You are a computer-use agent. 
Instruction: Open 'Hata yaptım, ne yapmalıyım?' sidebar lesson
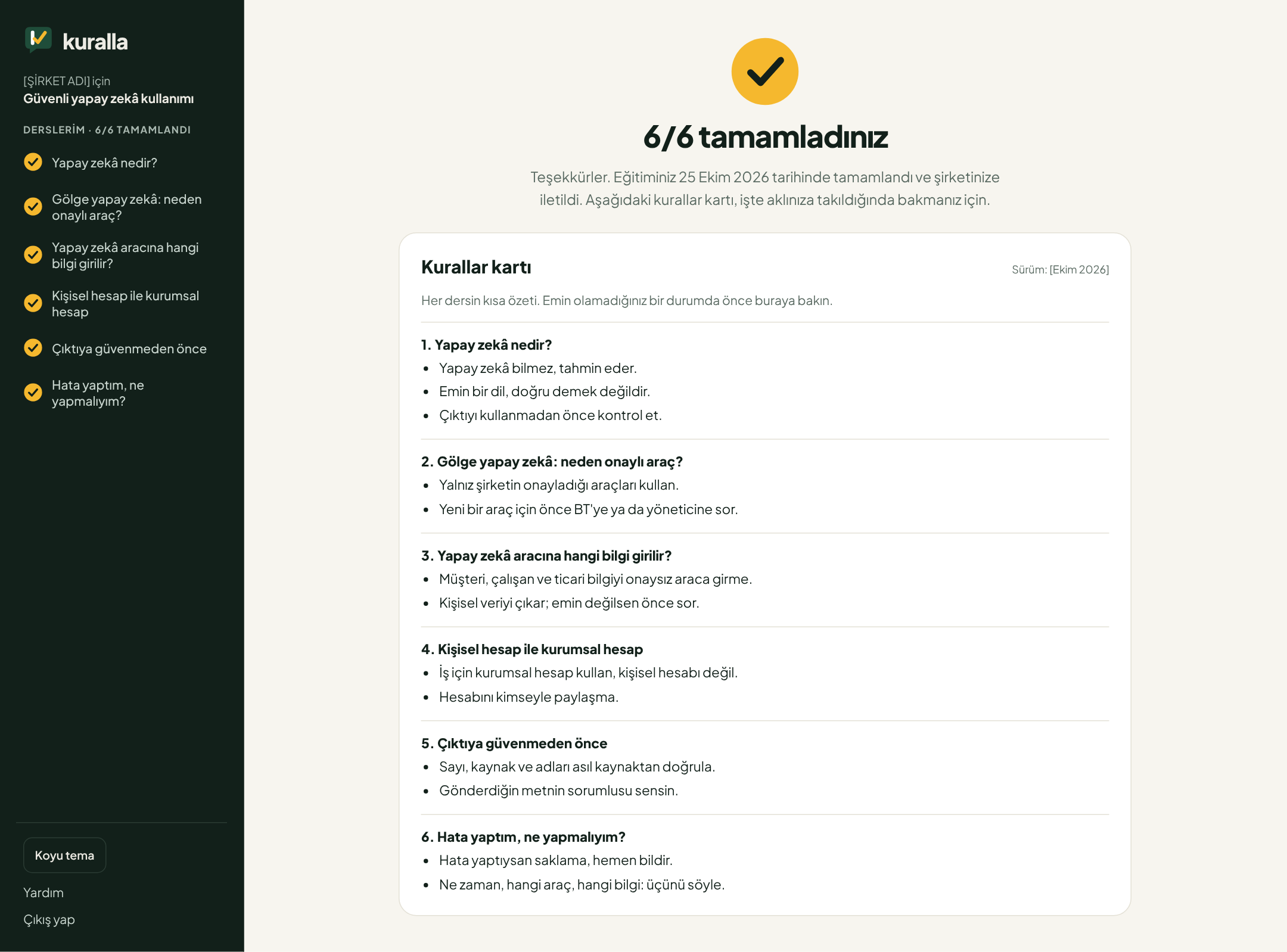coord(98,393)
